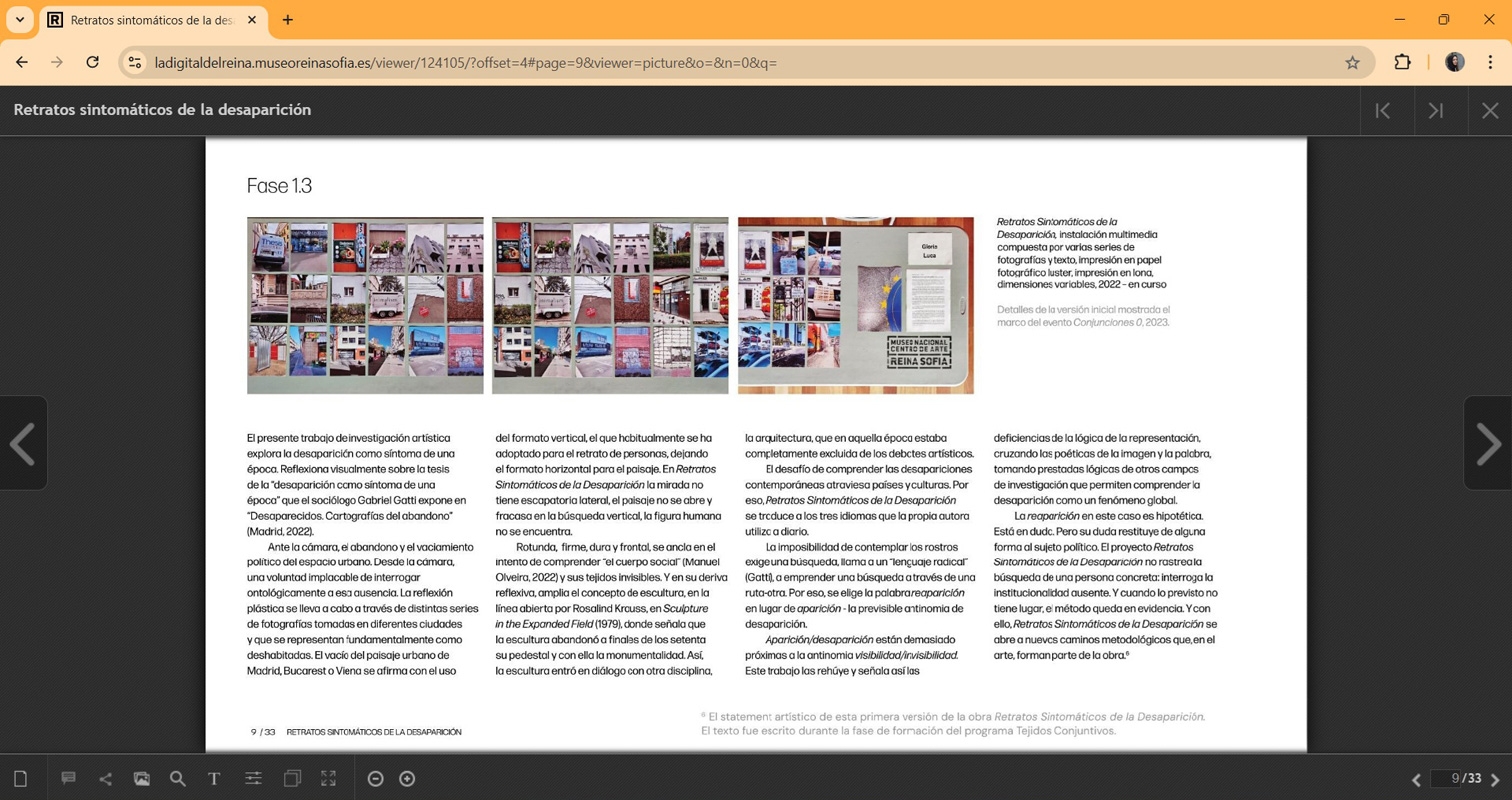
Task: Expand the tab search dropdown arrow
Action: pos(20,20)
